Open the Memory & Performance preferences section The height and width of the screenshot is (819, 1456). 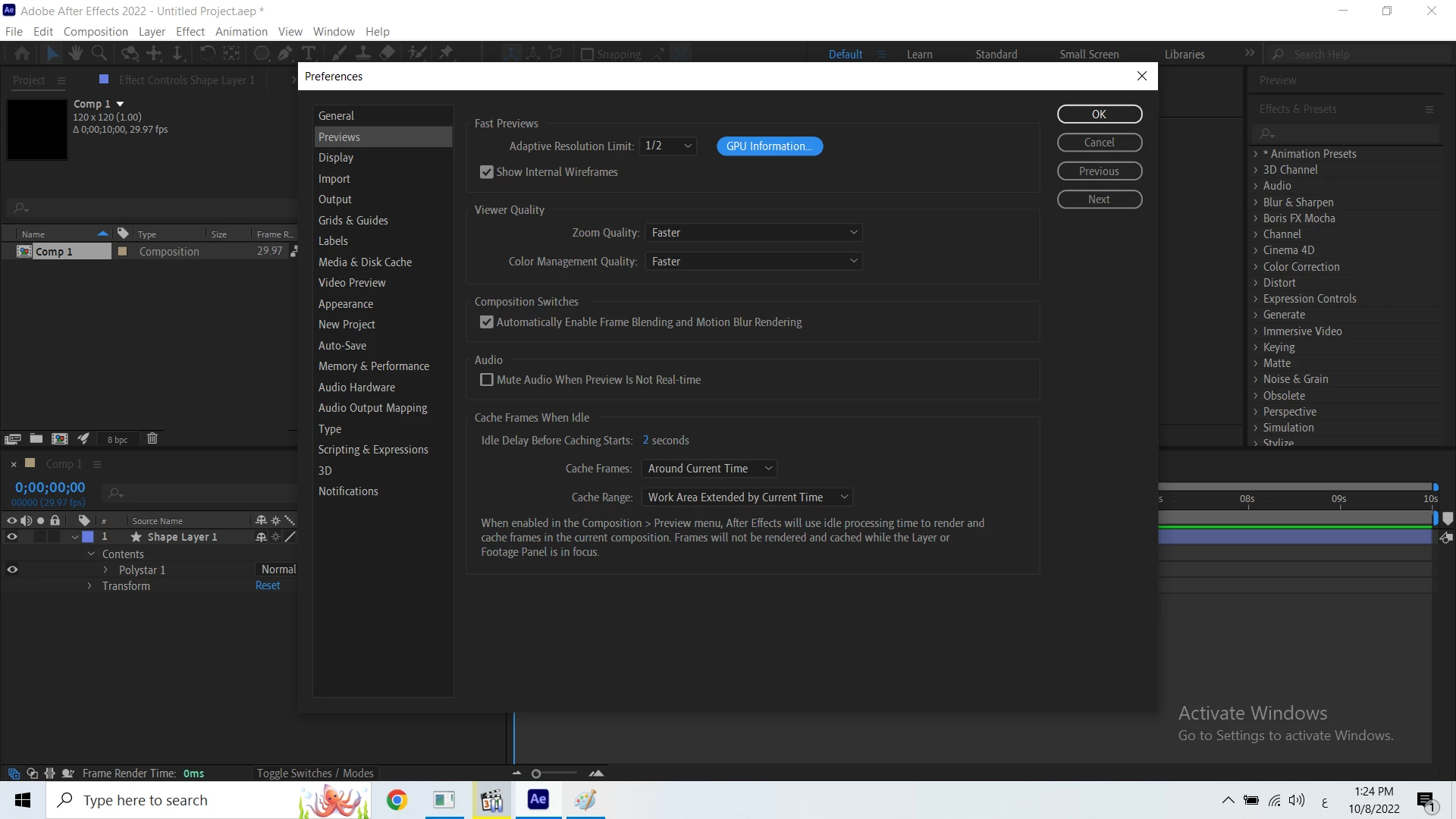(x=373, y=366)
